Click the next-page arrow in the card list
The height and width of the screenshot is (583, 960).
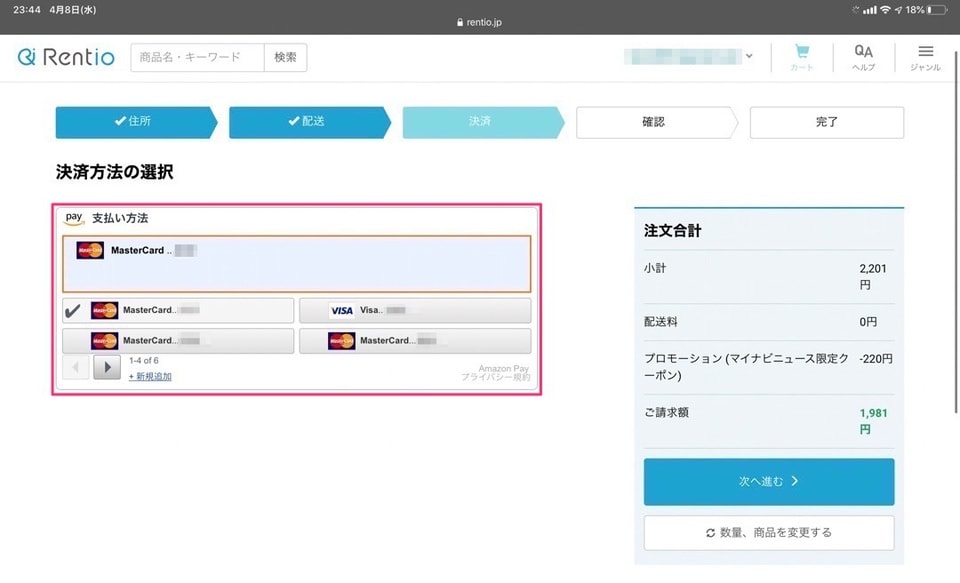point(106,366)
